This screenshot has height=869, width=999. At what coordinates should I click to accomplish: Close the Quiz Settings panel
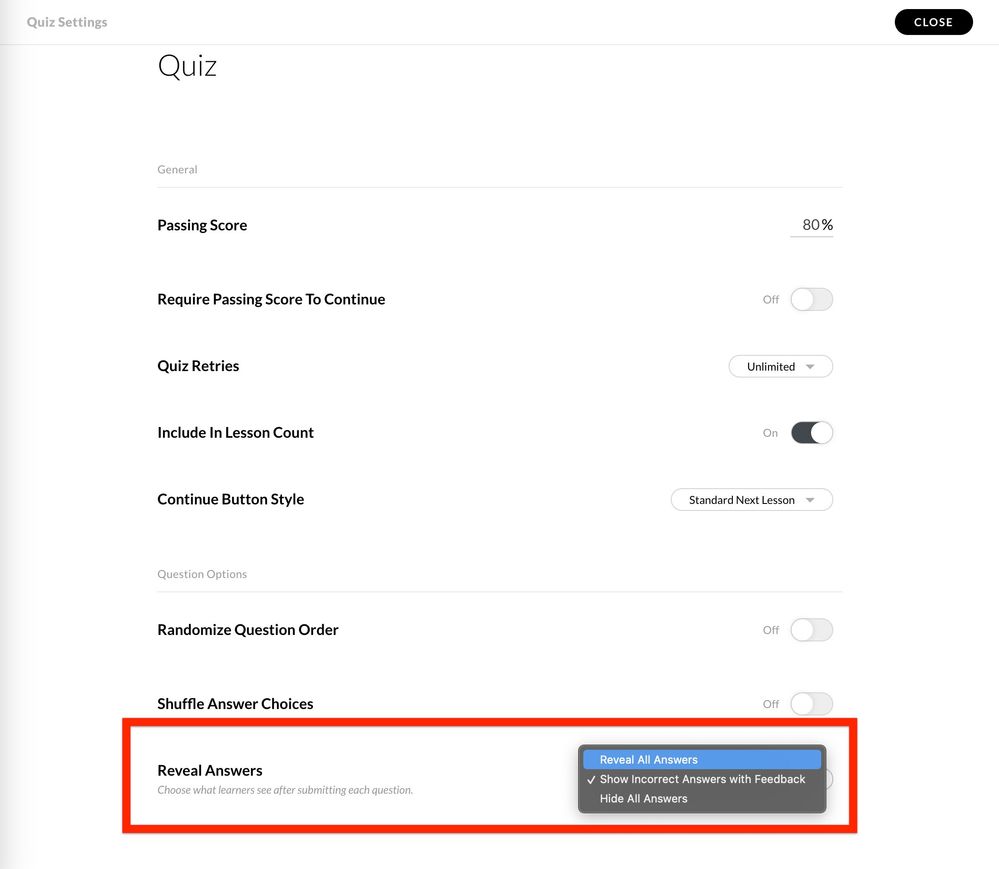tap(933, 22)
